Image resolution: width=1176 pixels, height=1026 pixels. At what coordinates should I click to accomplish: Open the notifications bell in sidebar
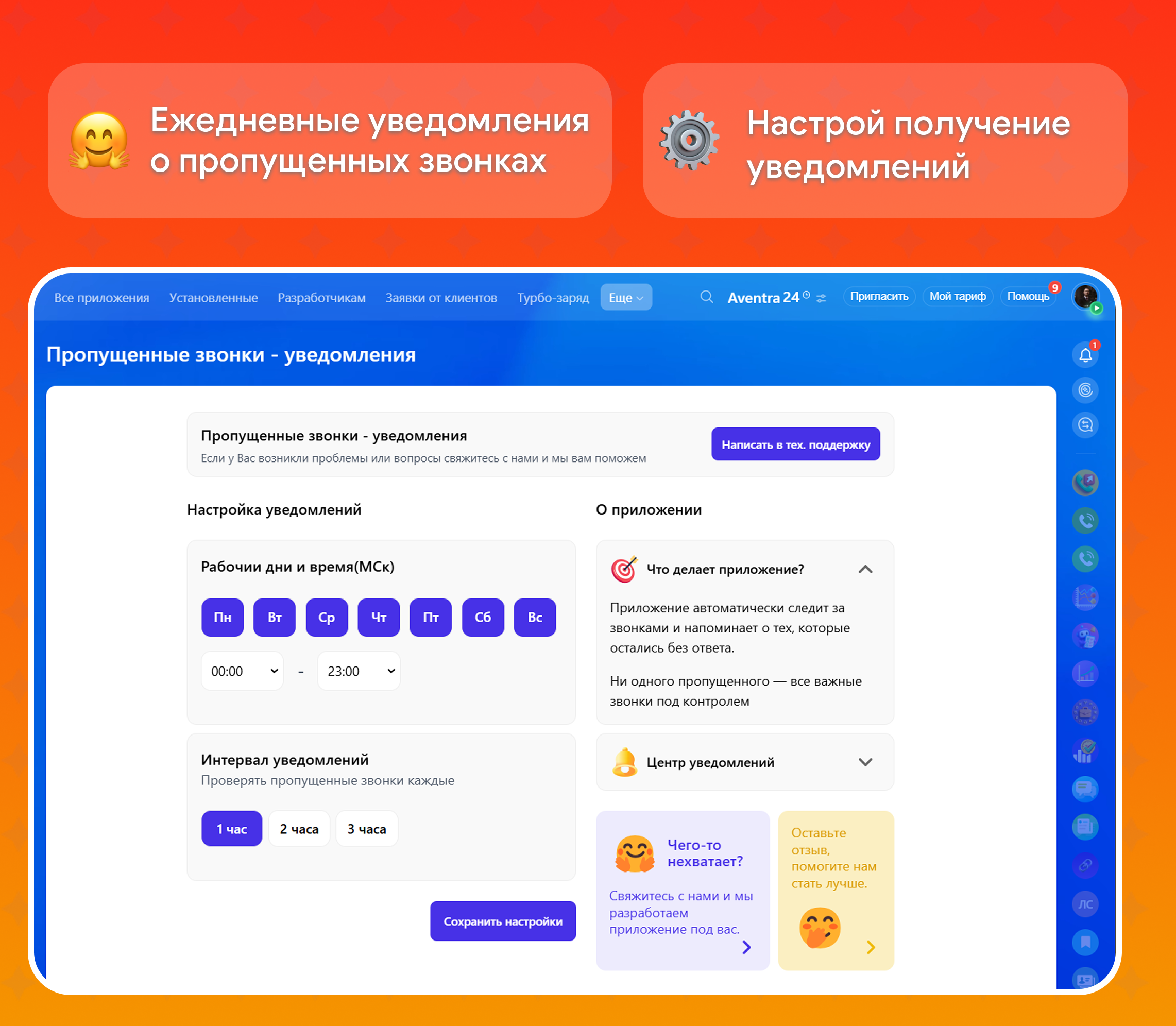pyautogui.click(x=1085, y=355)
